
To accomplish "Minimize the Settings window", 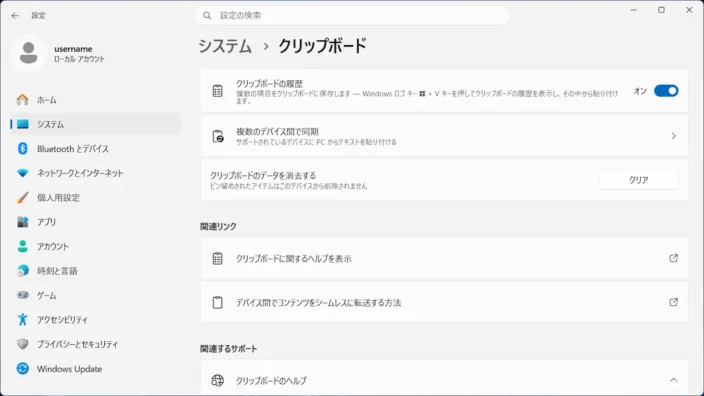I will click(634, 10).
